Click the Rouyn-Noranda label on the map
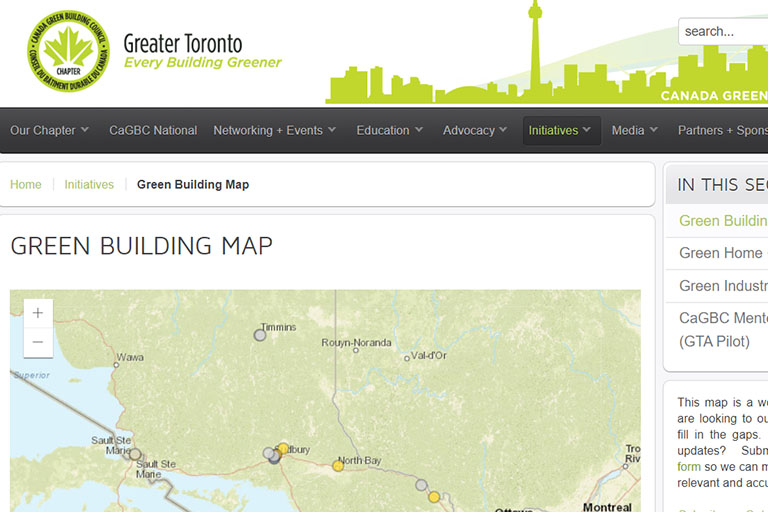Viewport: 768px width, 512px height. pyautogui.click(x=356, y=342)
